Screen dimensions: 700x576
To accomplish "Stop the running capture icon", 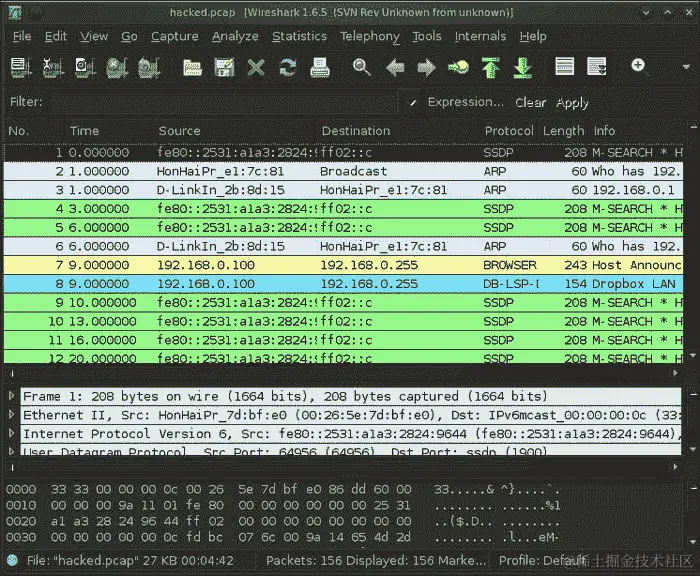I will pos(117,67).
